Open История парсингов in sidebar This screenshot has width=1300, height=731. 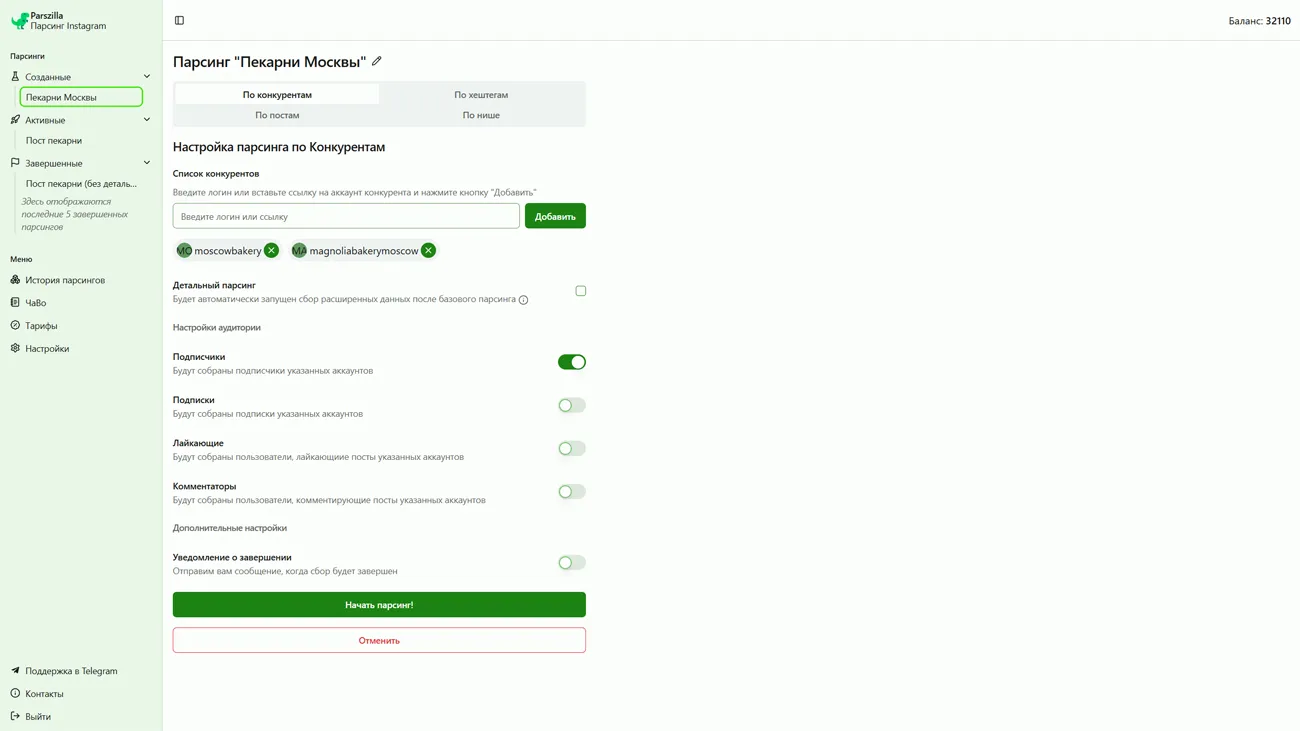64,280
